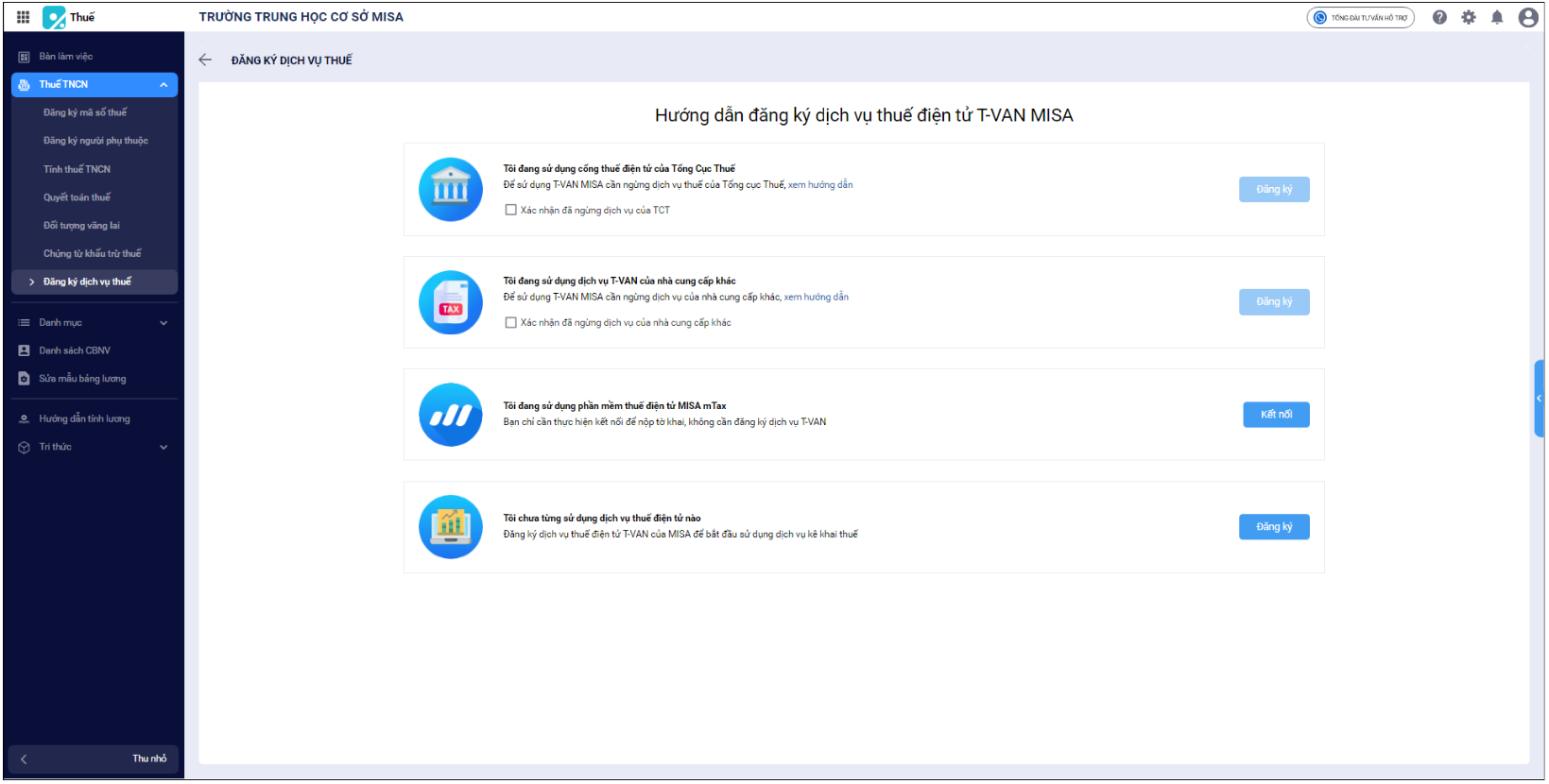The width and height of the screenshot is (1549, 784).
Task: Click the Kết nối button for mTax
Action: point(1276,415)
